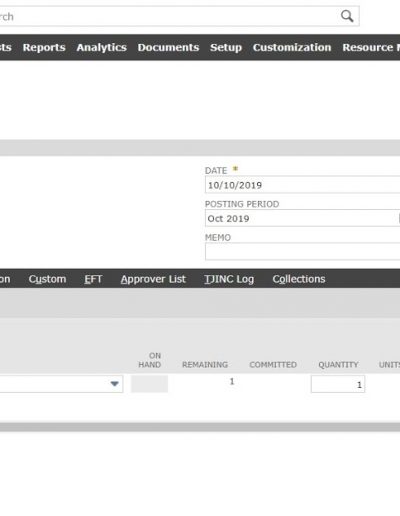Click the Date field showing 10/10/2019
Screen dimensions: 400x516
tap(302, 185)
